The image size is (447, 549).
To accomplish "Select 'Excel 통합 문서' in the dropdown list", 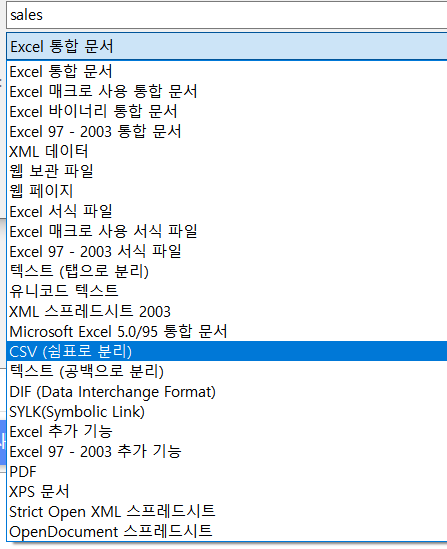I will tap(226, 72).
